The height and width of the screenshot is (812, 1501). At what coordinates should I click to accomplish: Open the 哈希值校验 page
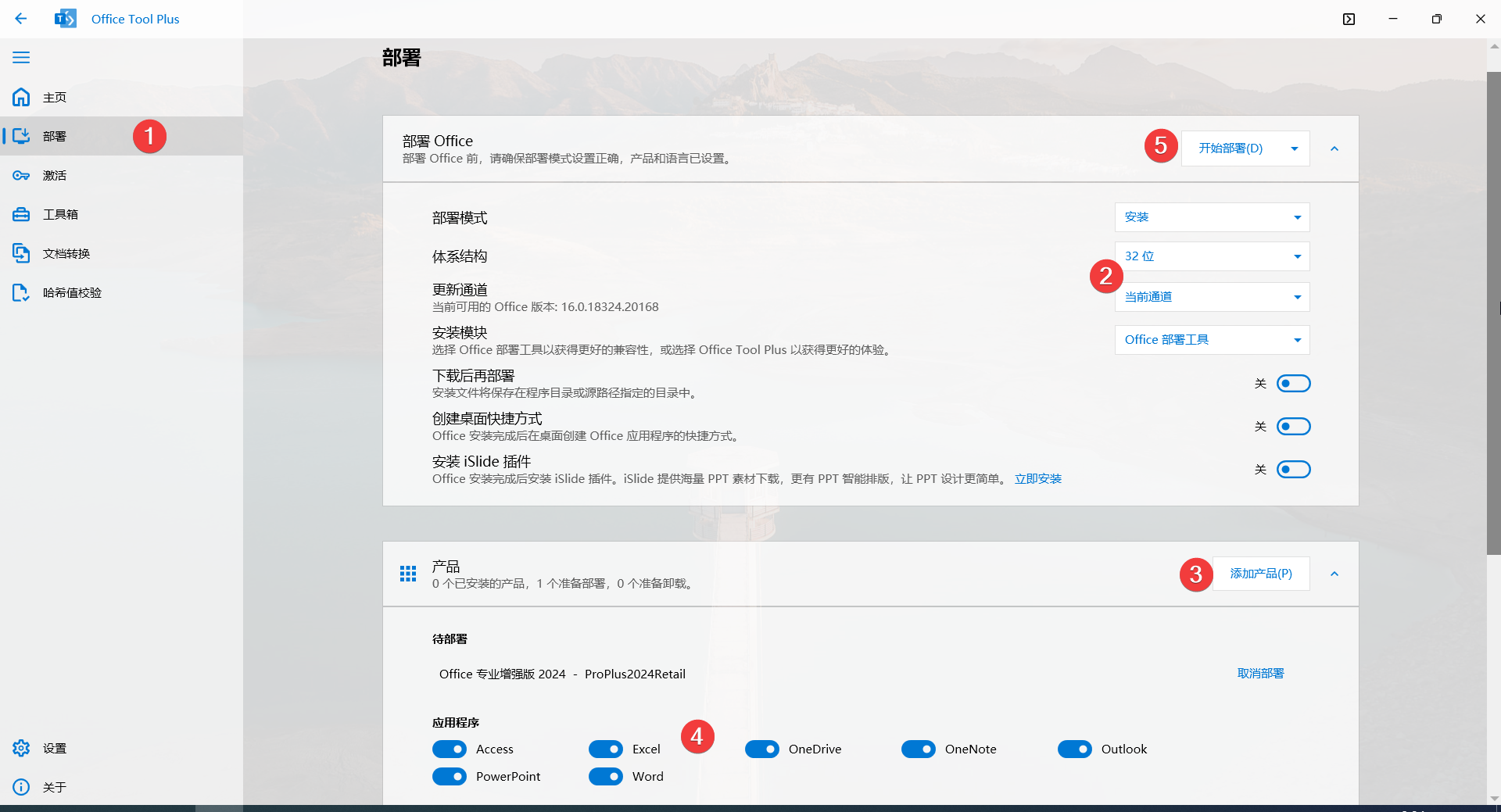[121, 292]
